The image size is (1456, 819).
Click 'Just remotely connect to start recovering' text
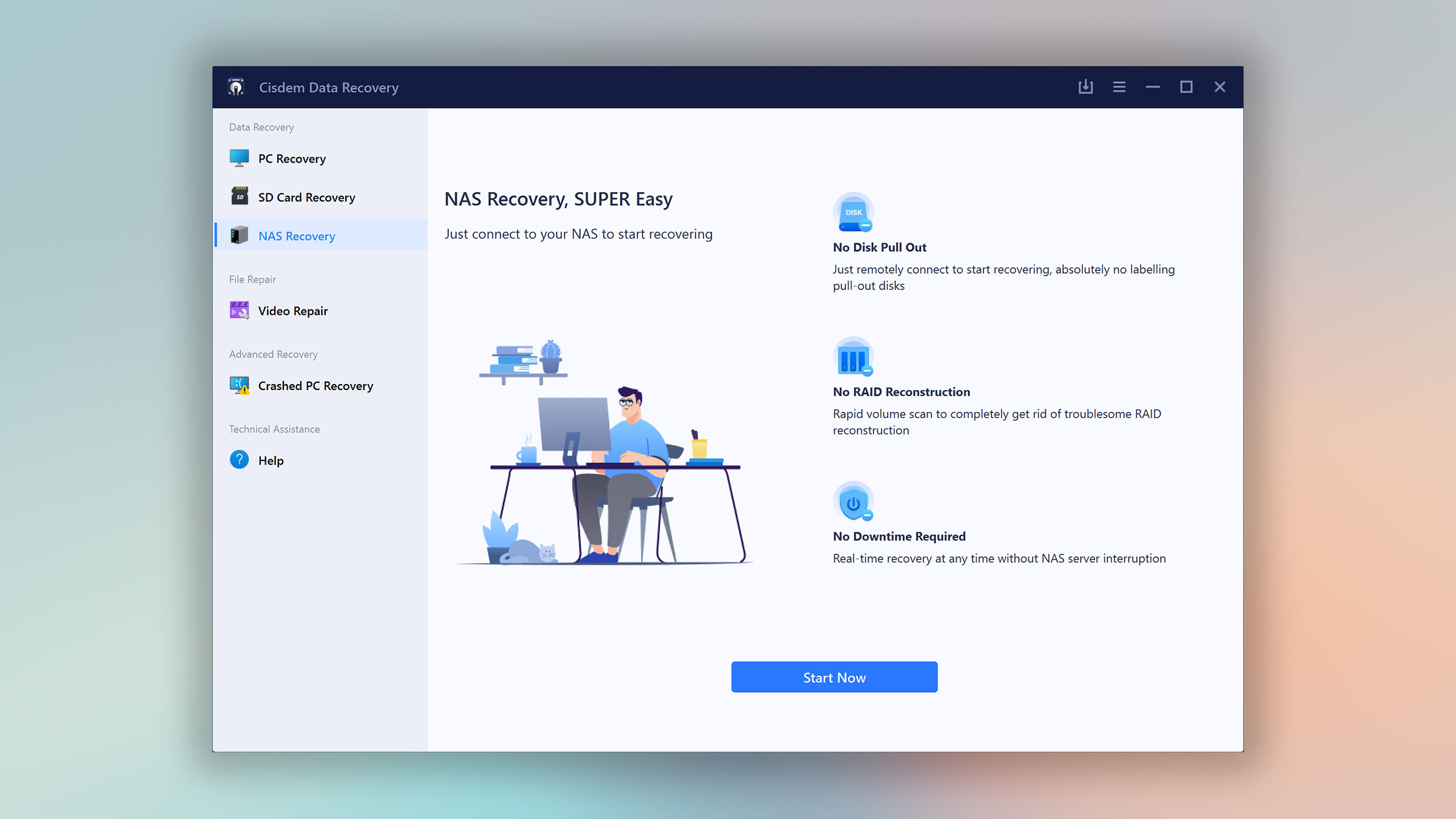[x=1003, y=277]
